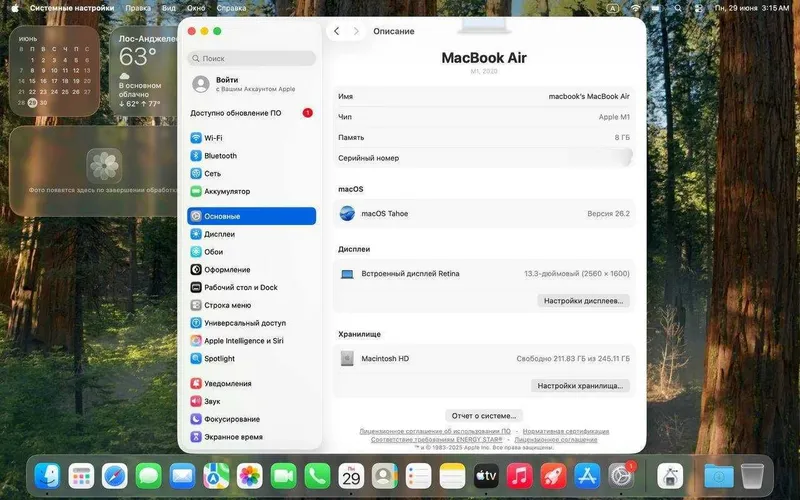Click Настройки хранилища button
800x500 pixels.
[580, 386]
